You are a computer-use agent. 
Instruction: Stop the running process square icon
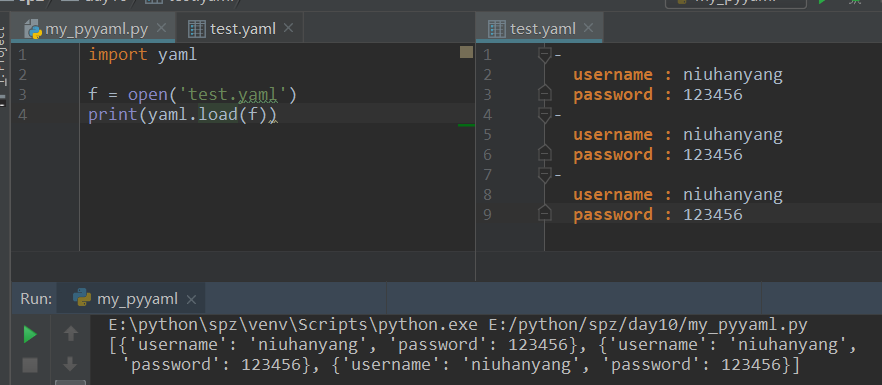coord(30,365)
